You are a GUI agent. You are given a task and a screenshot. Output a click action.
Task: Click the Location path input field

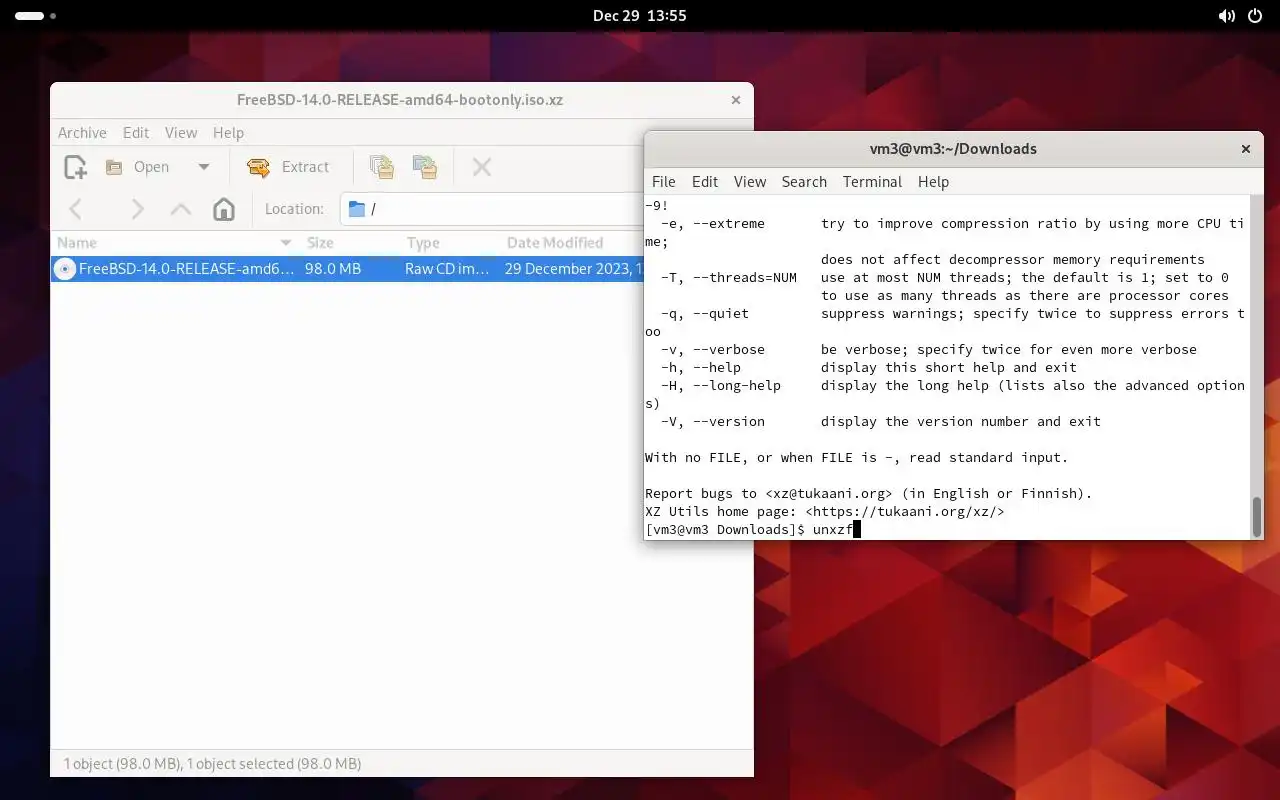(492, 209)
